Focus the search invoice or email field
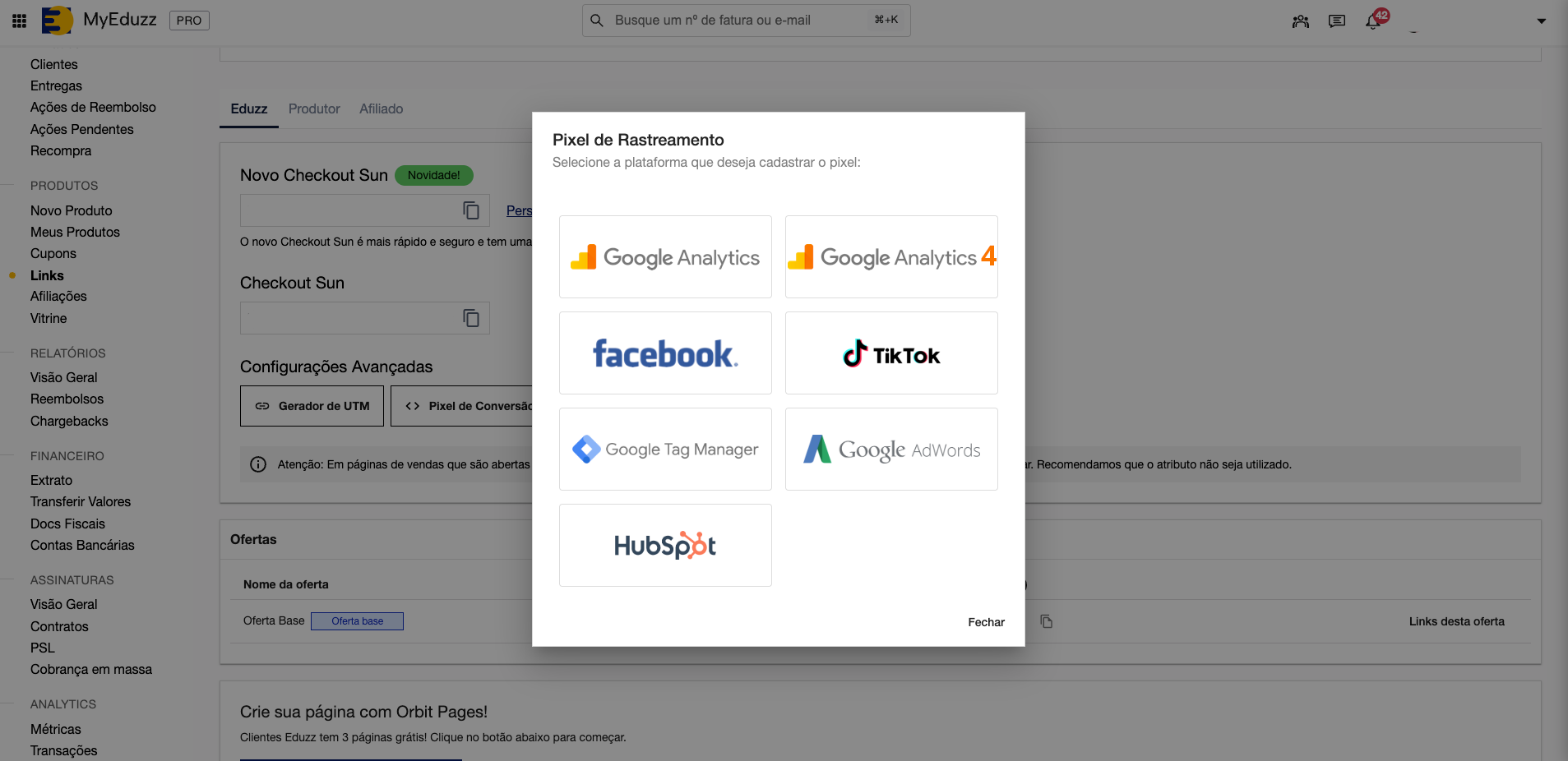 (x=746, y=21)
